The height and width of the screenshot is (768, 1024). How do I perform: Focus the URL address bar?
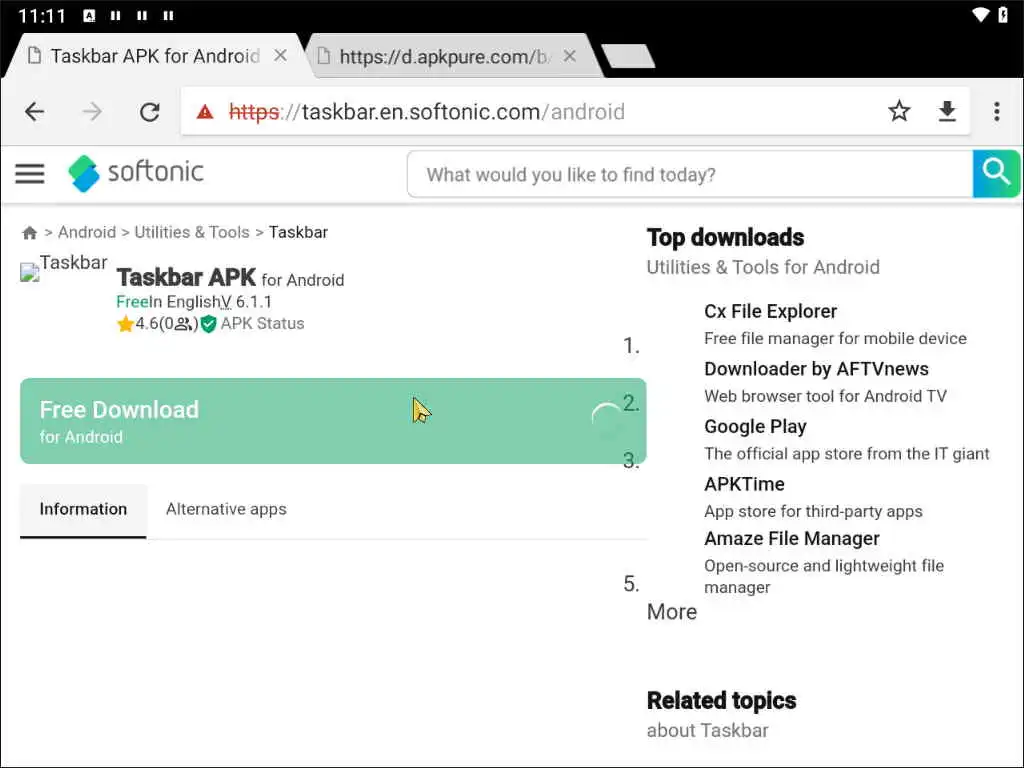pos(536,112)
